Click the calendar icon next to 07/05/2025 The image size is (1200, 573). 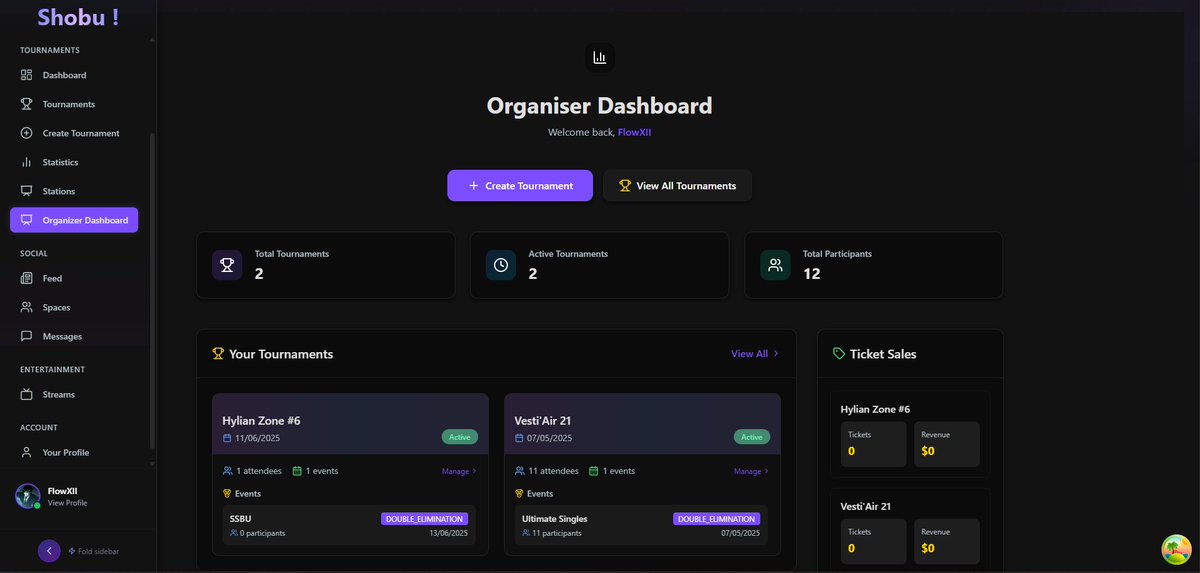519,438
